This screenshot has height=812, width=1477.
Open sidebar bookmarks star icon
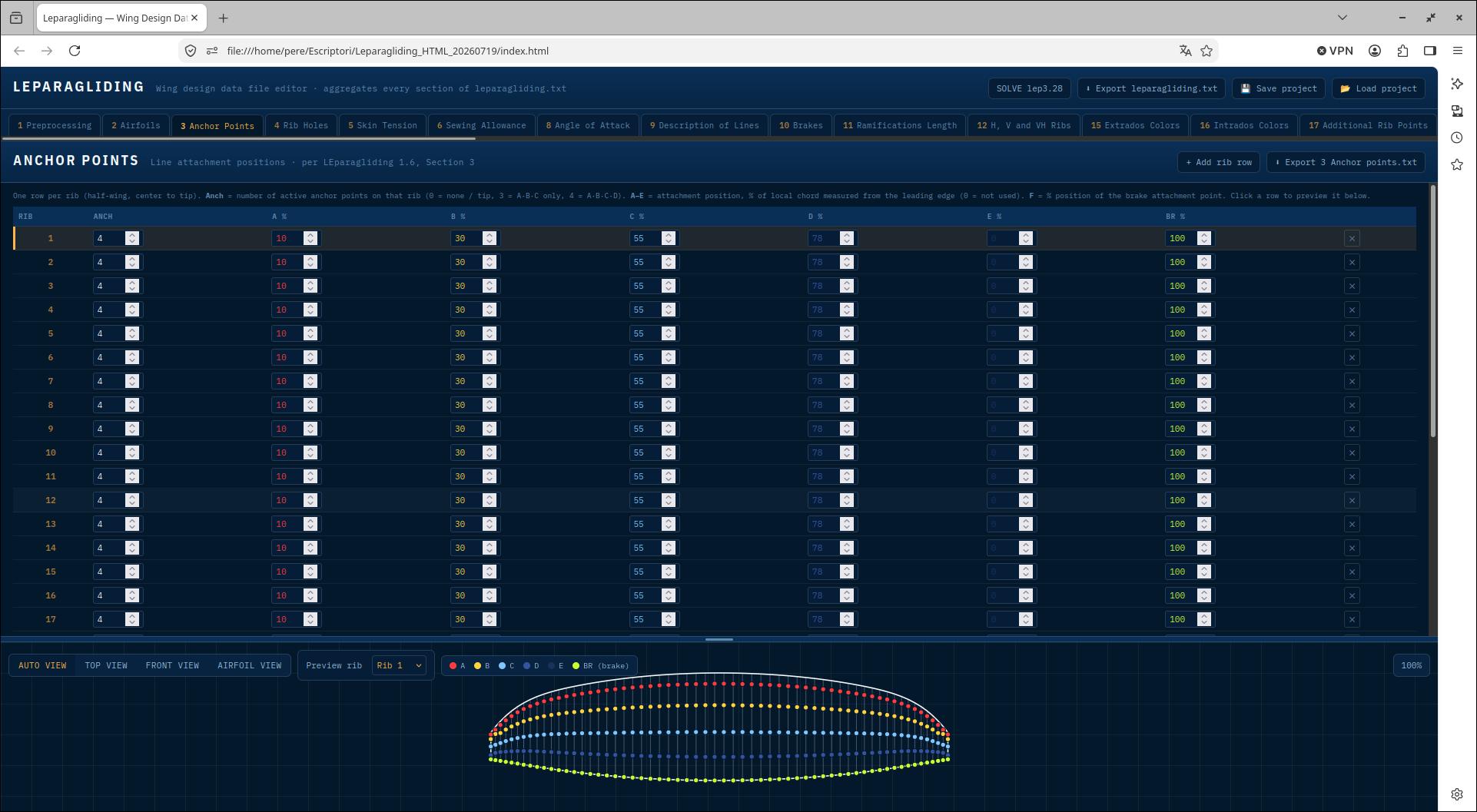click(1457, 164)
